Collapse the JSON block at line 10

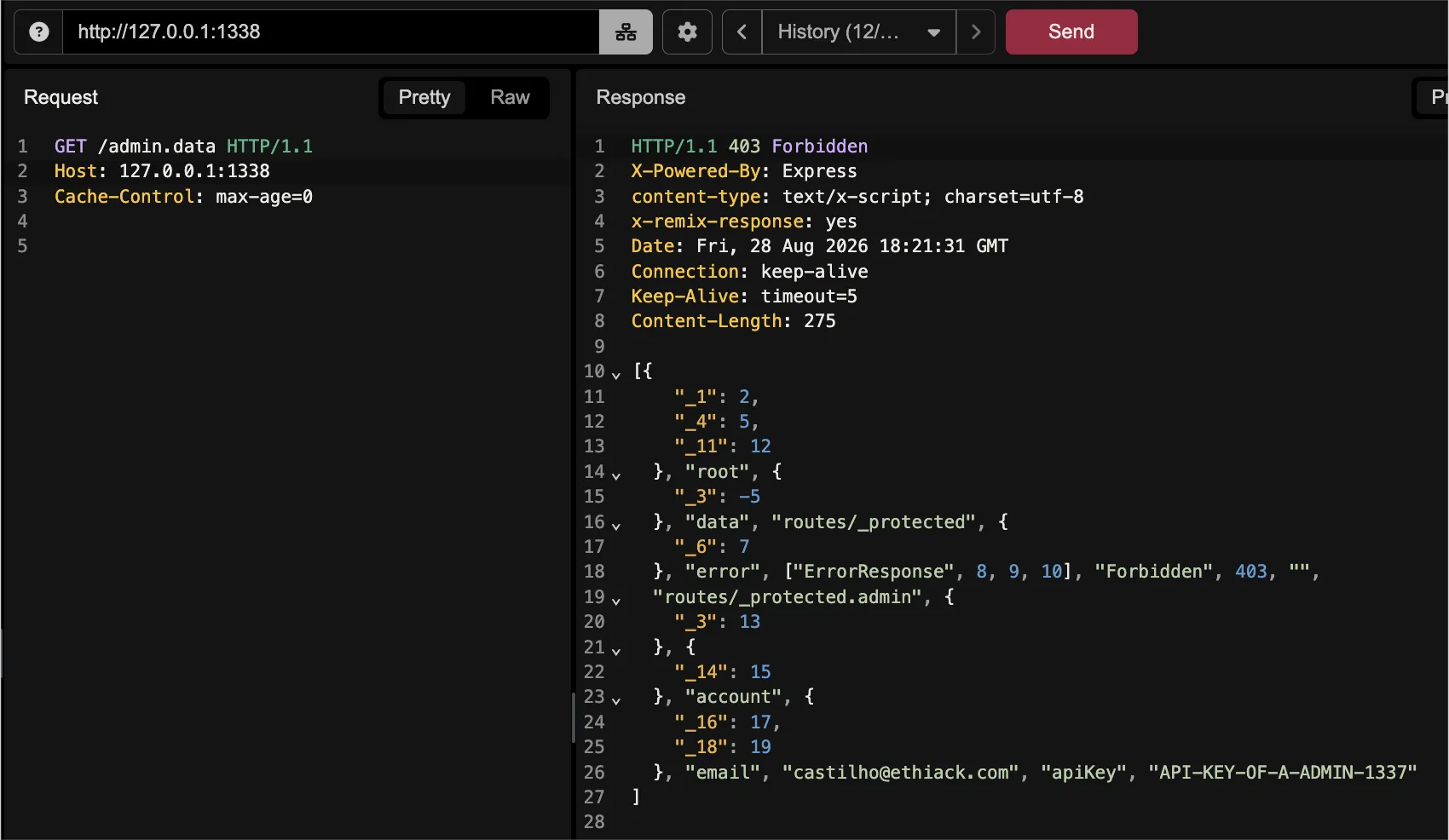coord(616,373)
